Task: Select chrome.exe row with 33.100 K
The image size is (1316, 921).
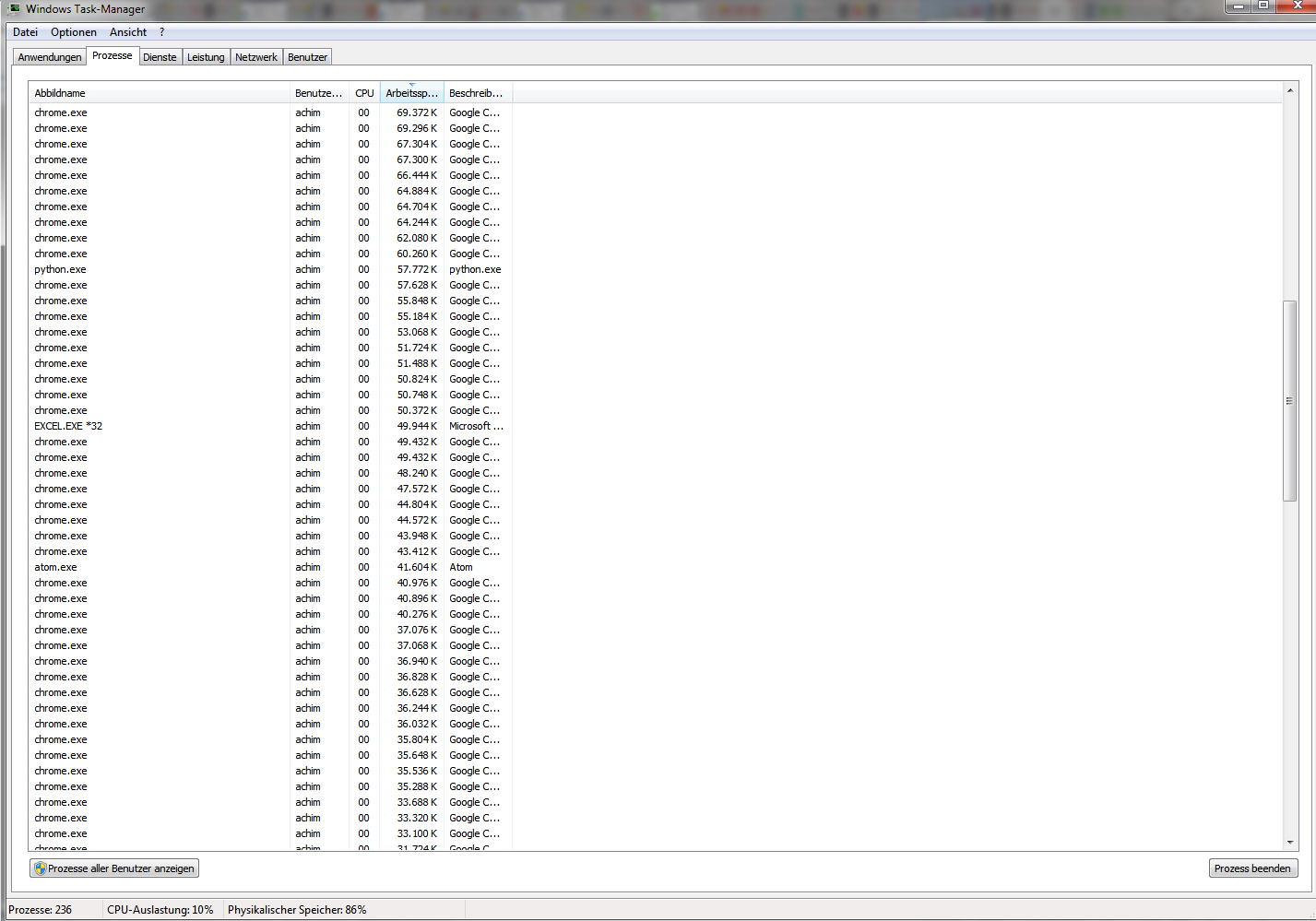Action: pyautogui.click(x=270, y=833)
